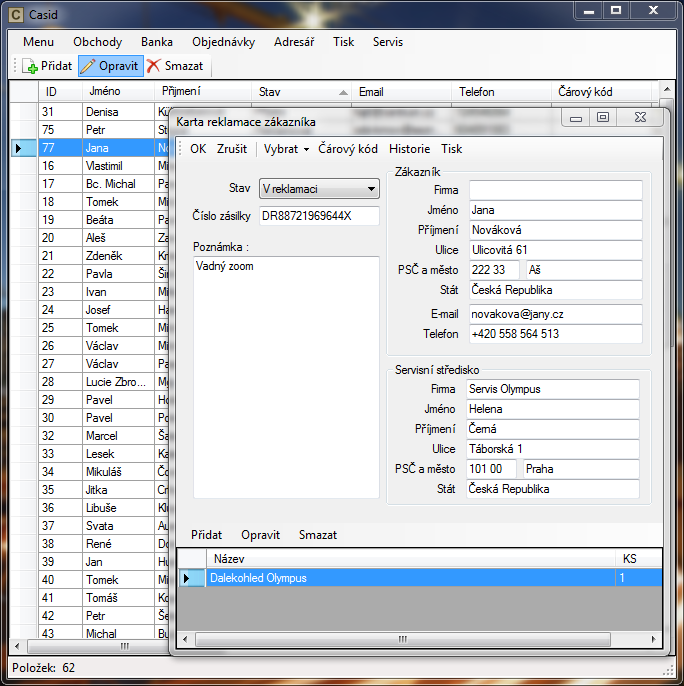Click the Číslo zásilky input field
The image size is (684, 686).
(x=319, y=216)
